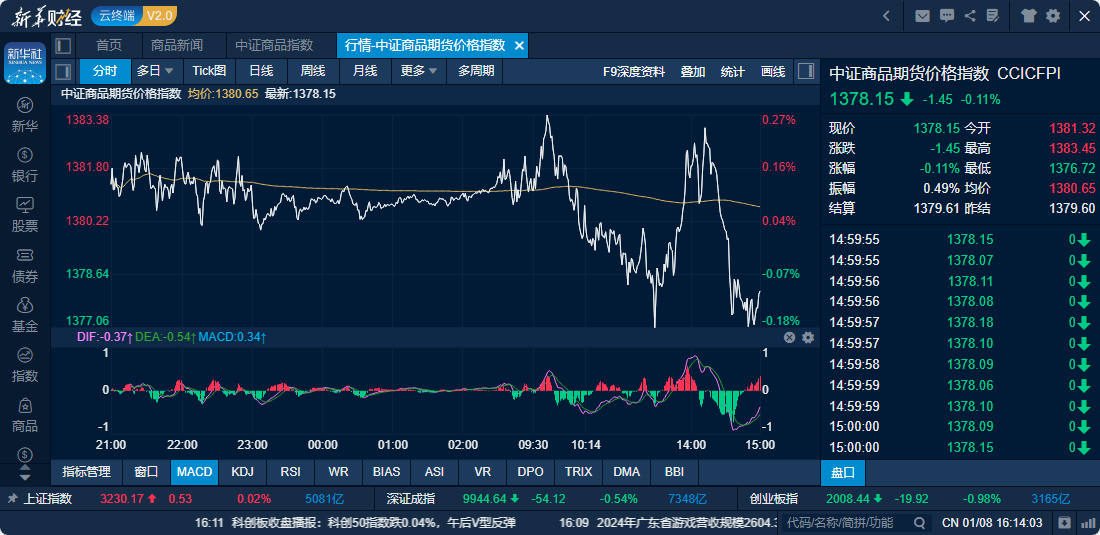The image size is (1100, 535).
Task: Open the chat message bubble icon
Action: 946,16
